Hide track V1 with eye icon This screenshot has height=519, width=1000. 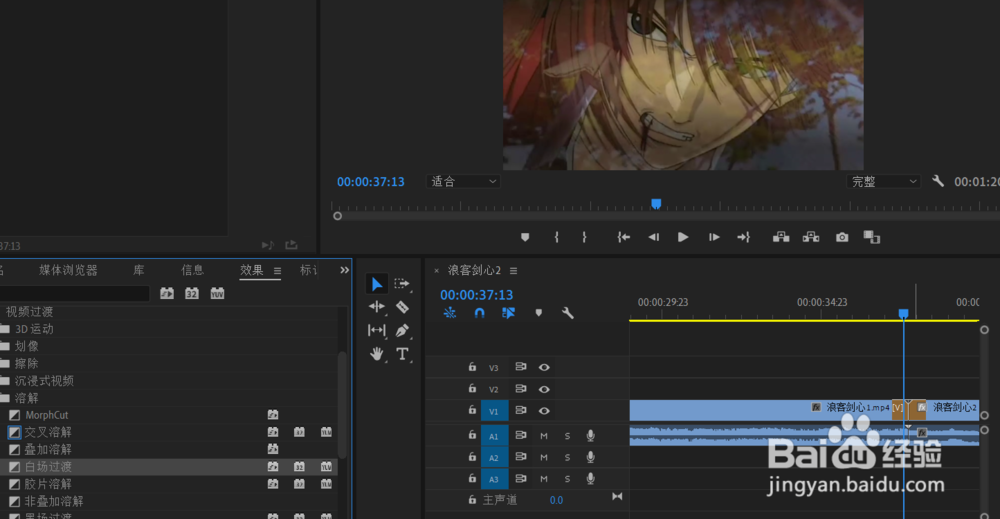click(x=544, y=411)
